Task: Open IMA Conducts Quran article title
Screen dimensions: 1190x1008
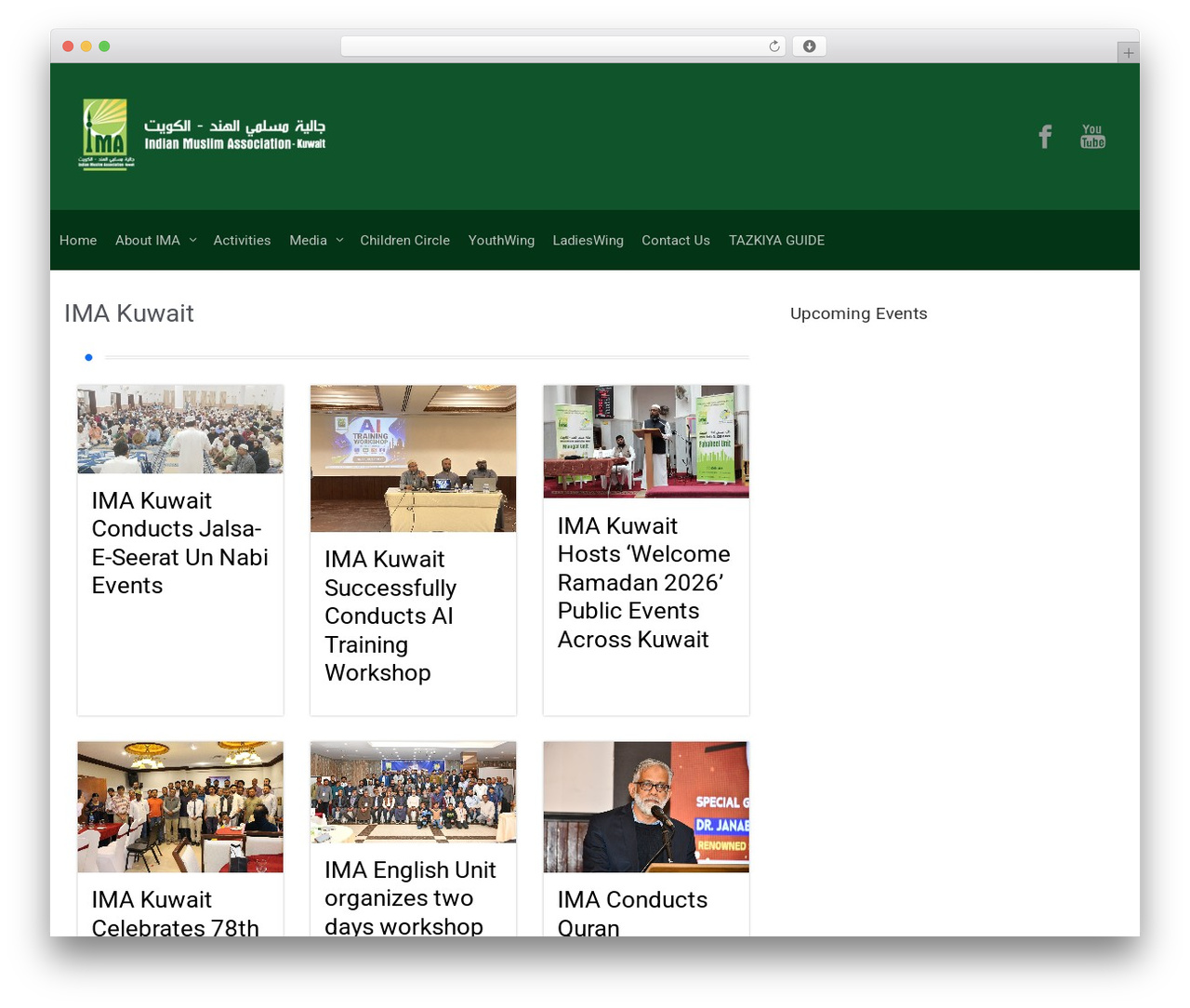Action: pos(632,912)
